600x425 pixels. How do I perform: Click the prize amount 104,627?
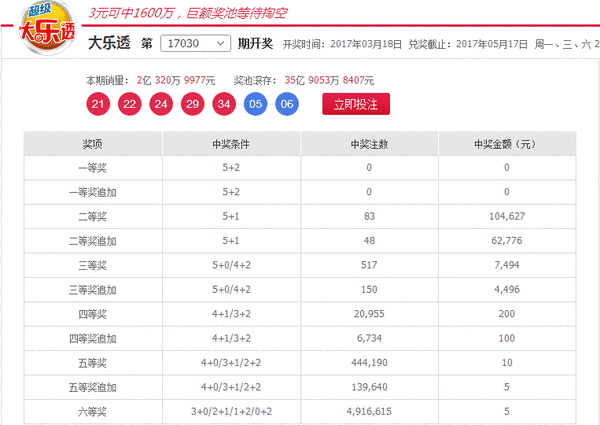coord(507,217)
